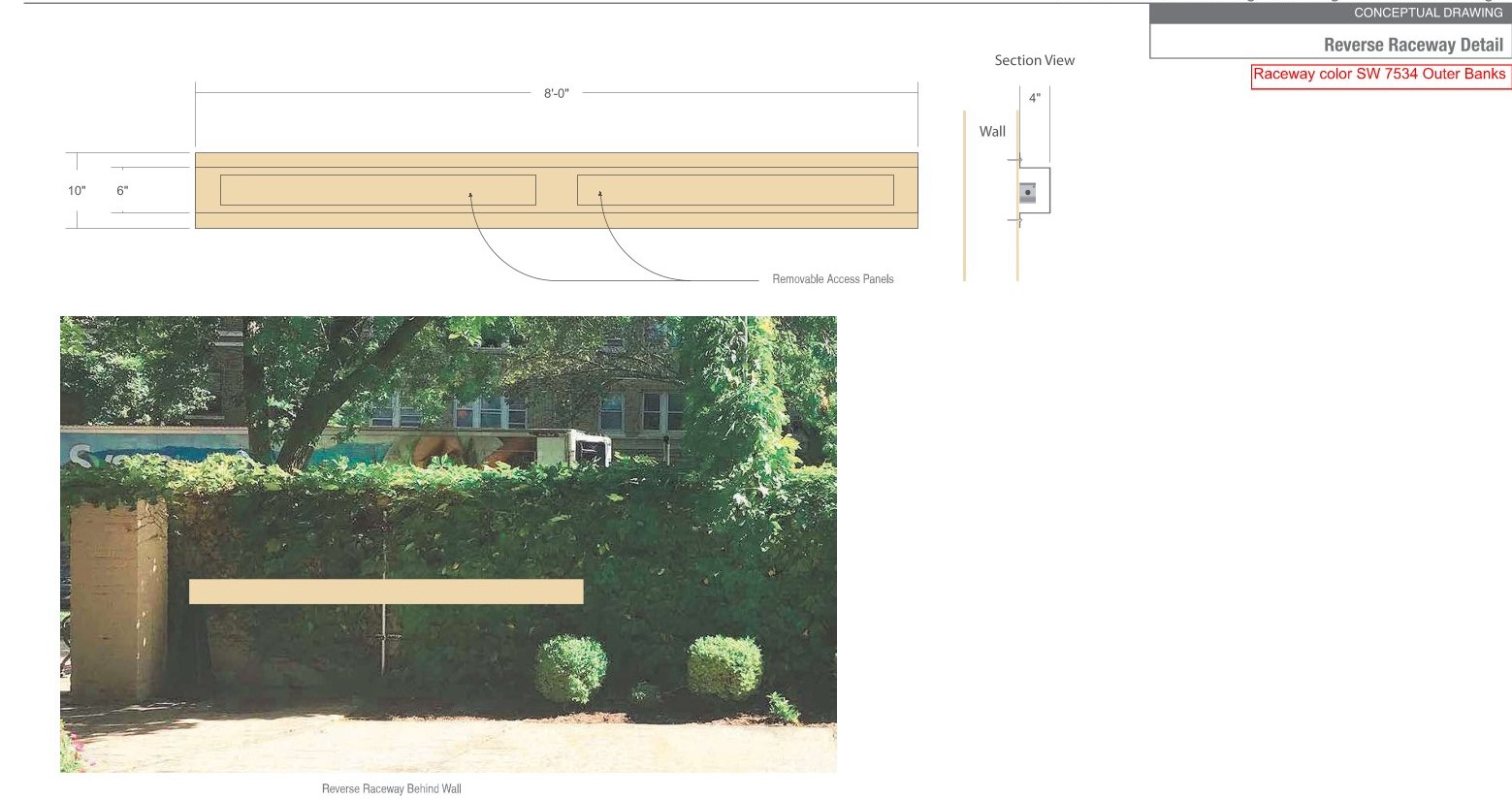Screen dimensions: 1512x800
Task: Click the Conceptual Drawing header bar
Action: (x=1330, y=13)
